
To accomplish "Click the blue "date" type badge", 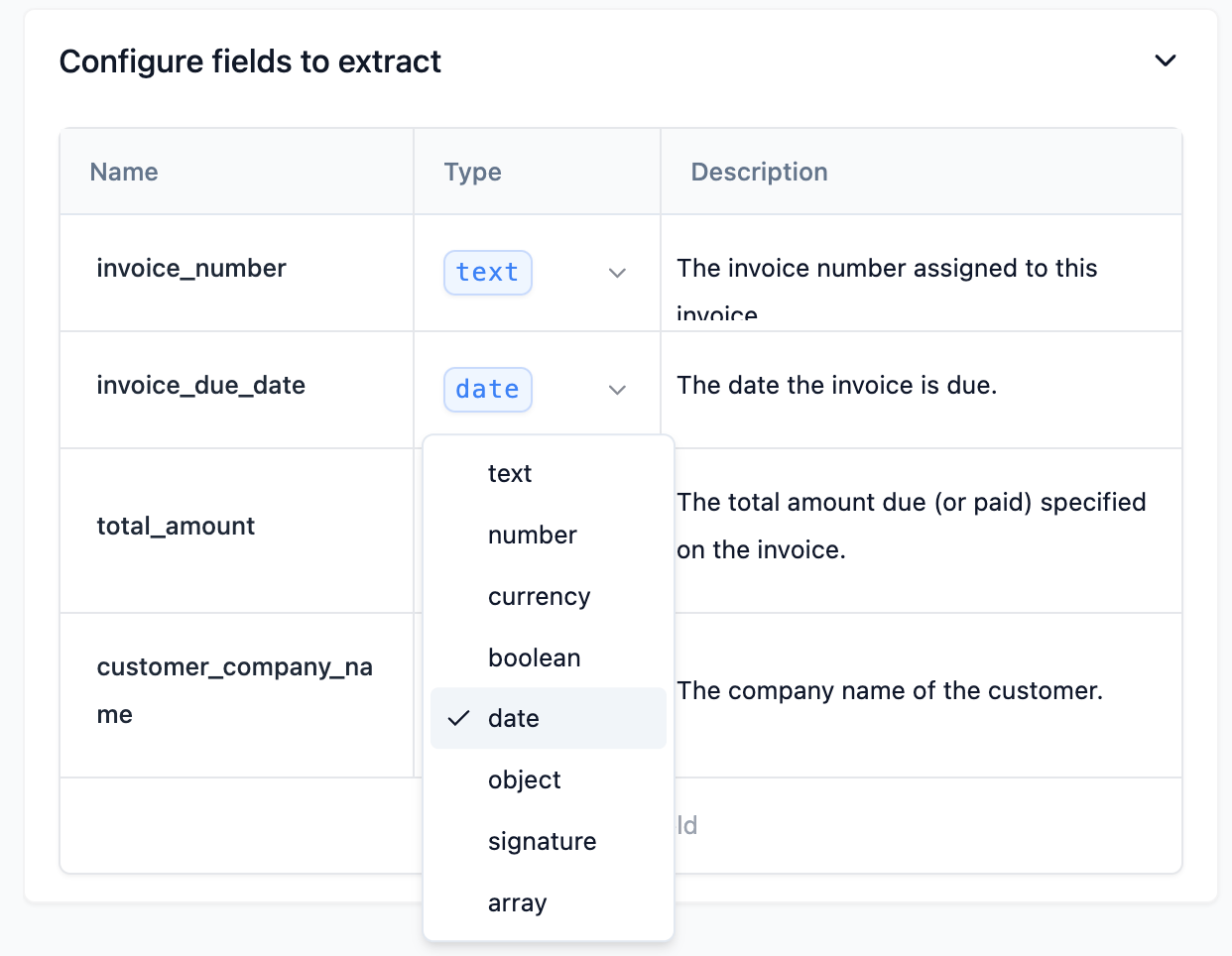I will point(487,390).
